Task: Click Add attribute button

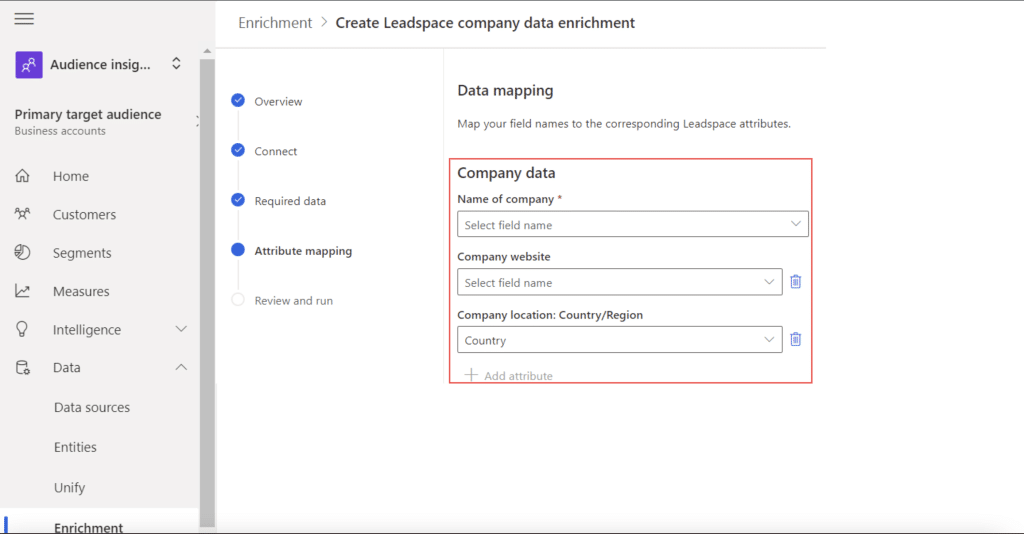Action: [x=509, y=375]
